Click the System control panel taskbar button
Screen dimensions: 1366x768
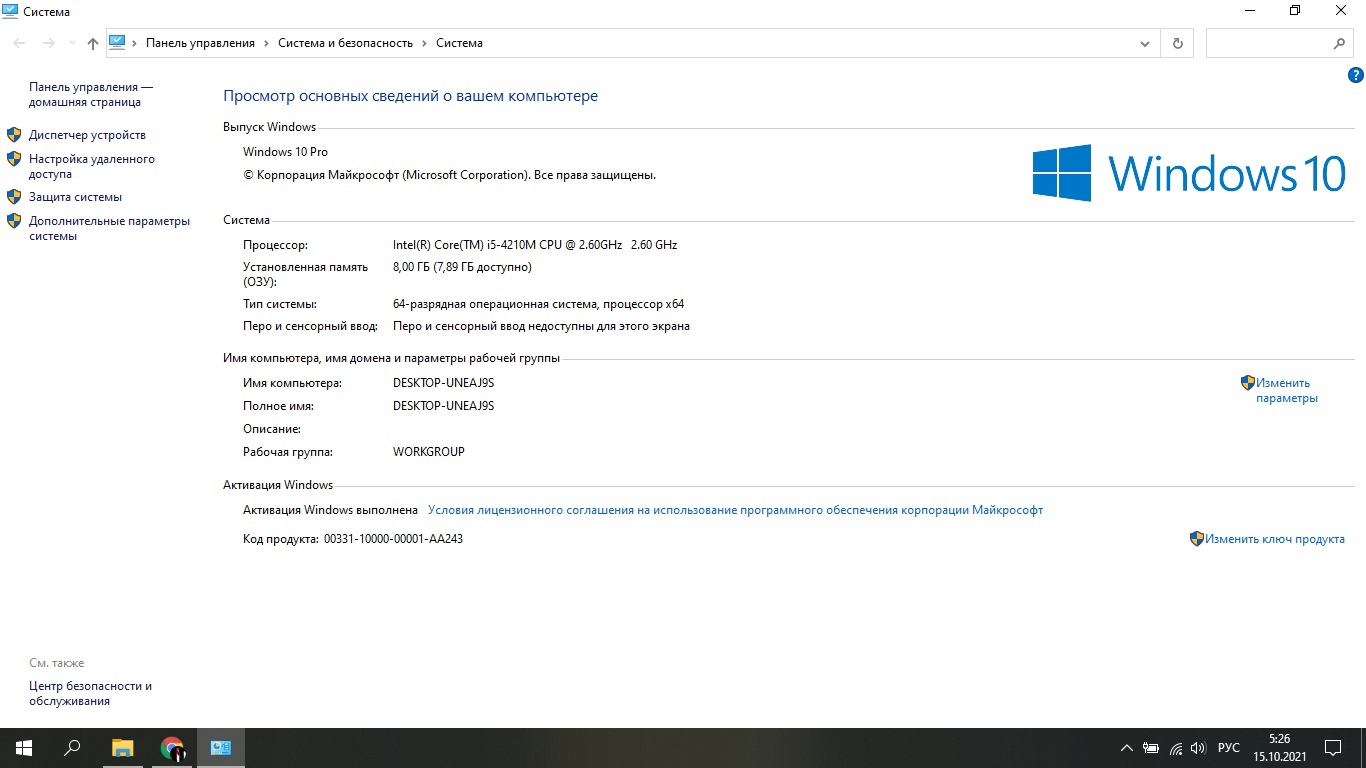click(221, 748)
